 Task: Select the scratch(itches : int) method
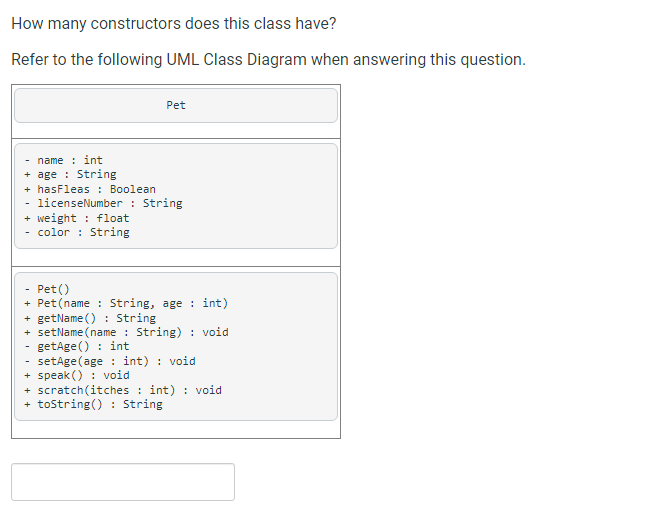[123, 390]
